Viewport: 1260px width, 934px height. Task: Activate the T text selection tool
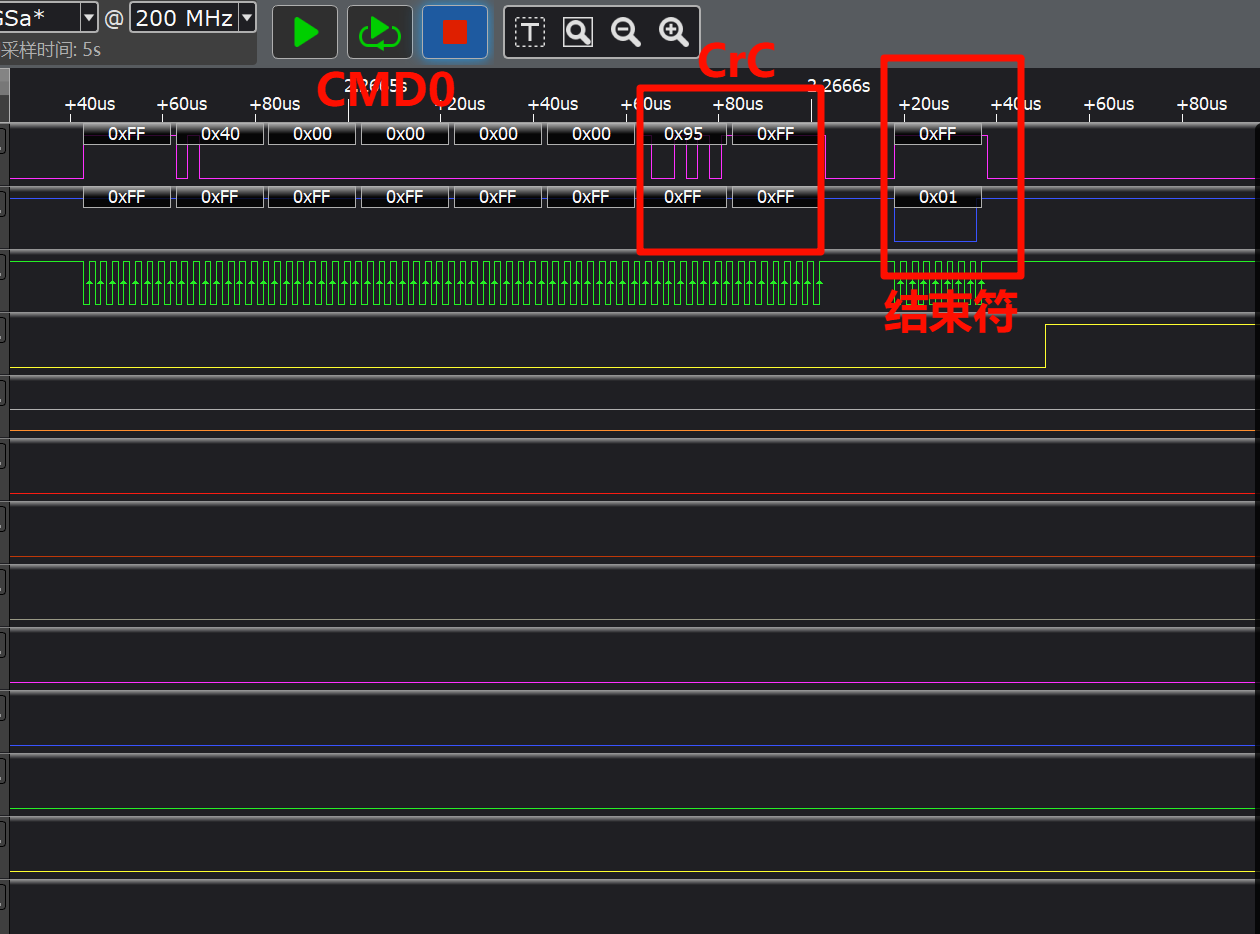click(x=529, y=32)
